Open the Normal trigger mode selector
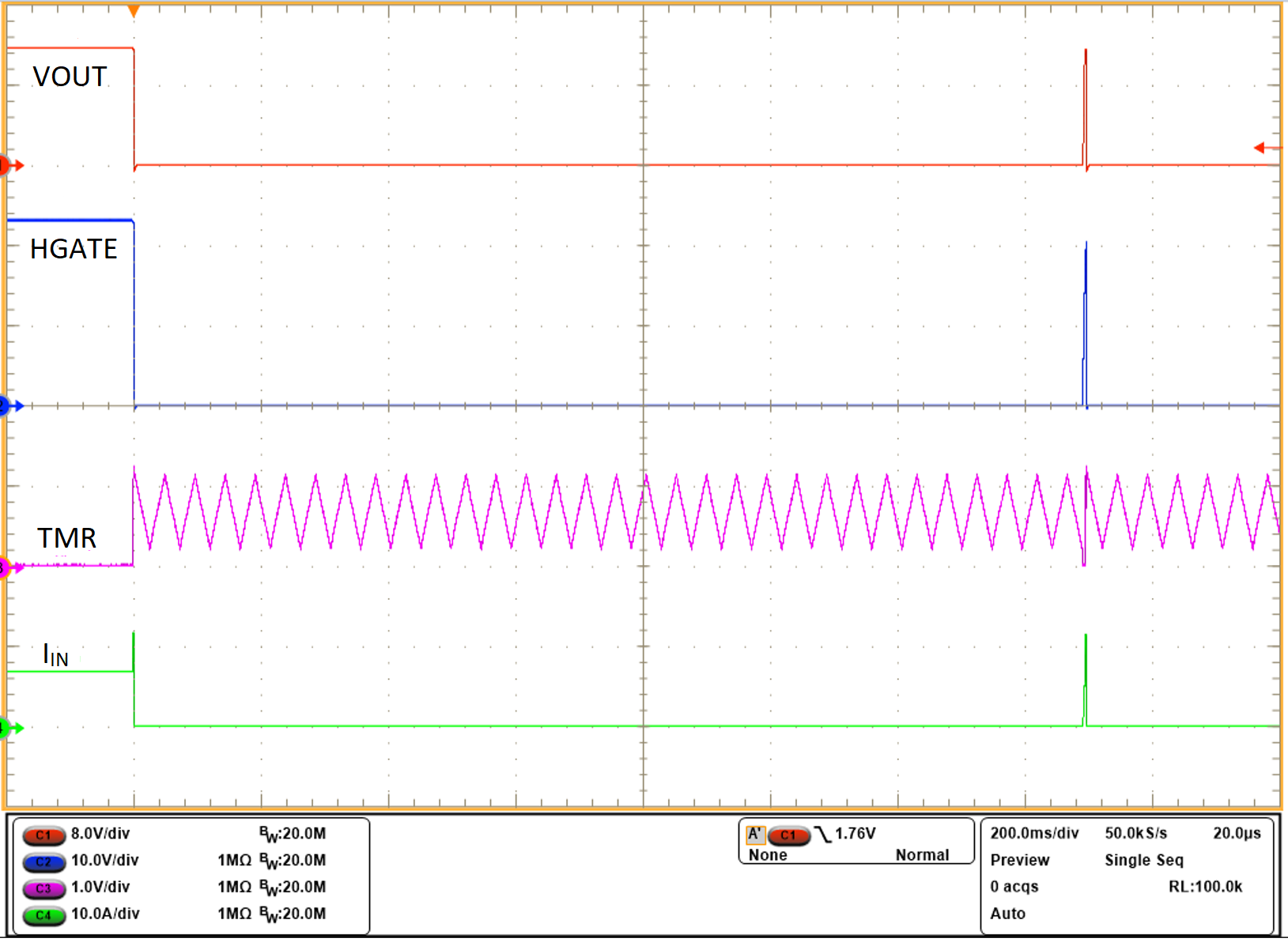The height and width of the screenshot is (942, 1288). click(x=923, y=854)
